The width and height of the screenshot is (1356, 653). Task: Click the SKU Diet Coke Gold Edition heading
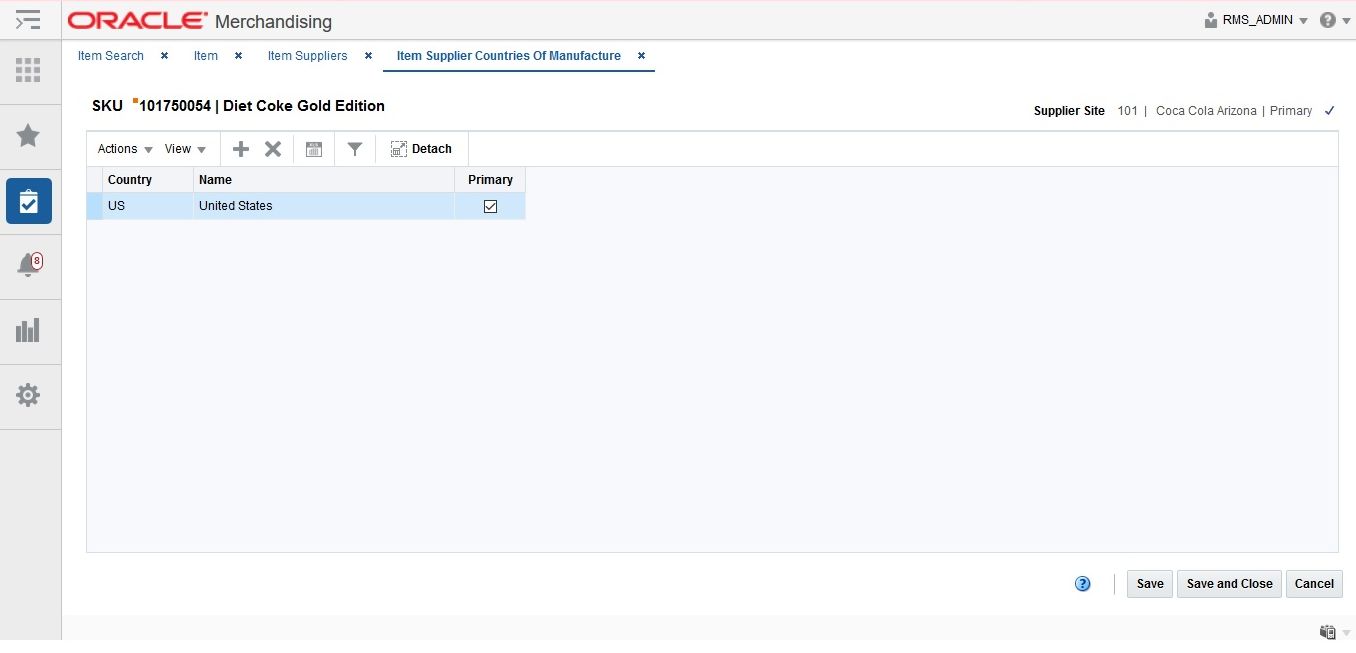pyautogui.click(x=238, y=106)
